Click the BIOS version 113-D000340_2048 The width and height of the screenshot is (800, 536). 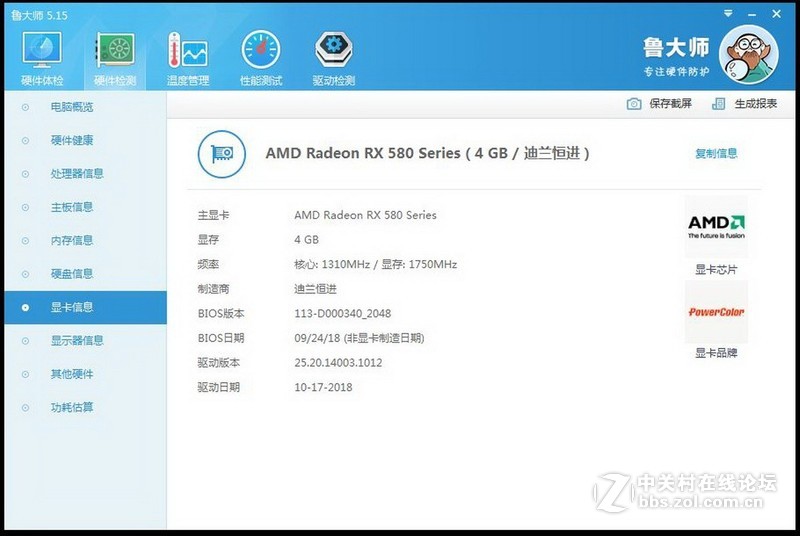(343, 314)
